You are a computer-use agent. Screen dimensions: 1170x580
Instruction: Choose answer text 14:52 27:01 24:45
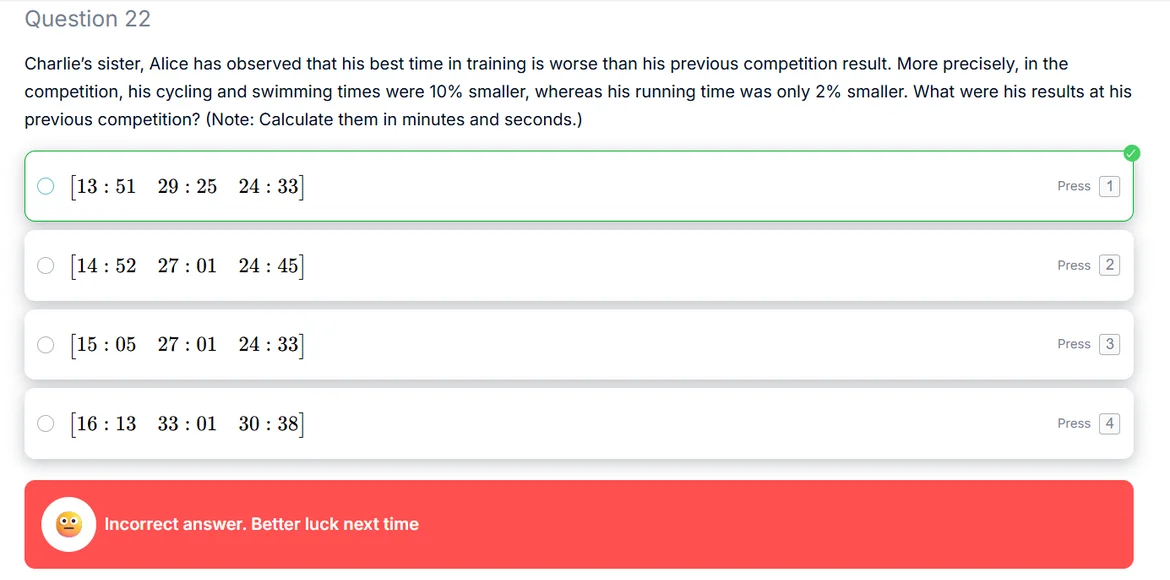click(x=187, y=265)
